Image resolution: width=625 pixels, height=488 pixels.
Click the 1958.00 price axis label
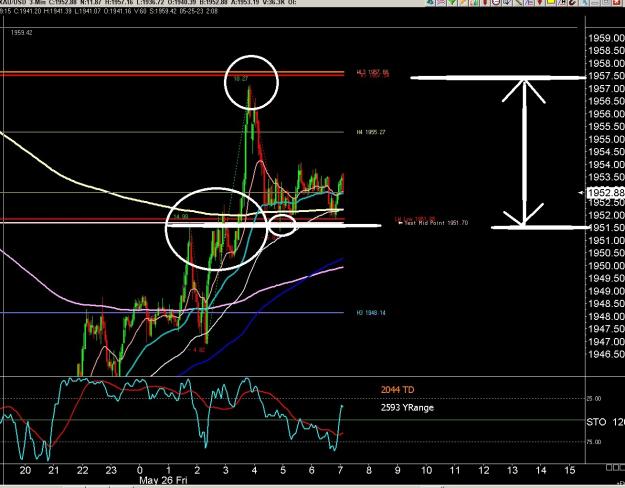click(x=606, y=63)
